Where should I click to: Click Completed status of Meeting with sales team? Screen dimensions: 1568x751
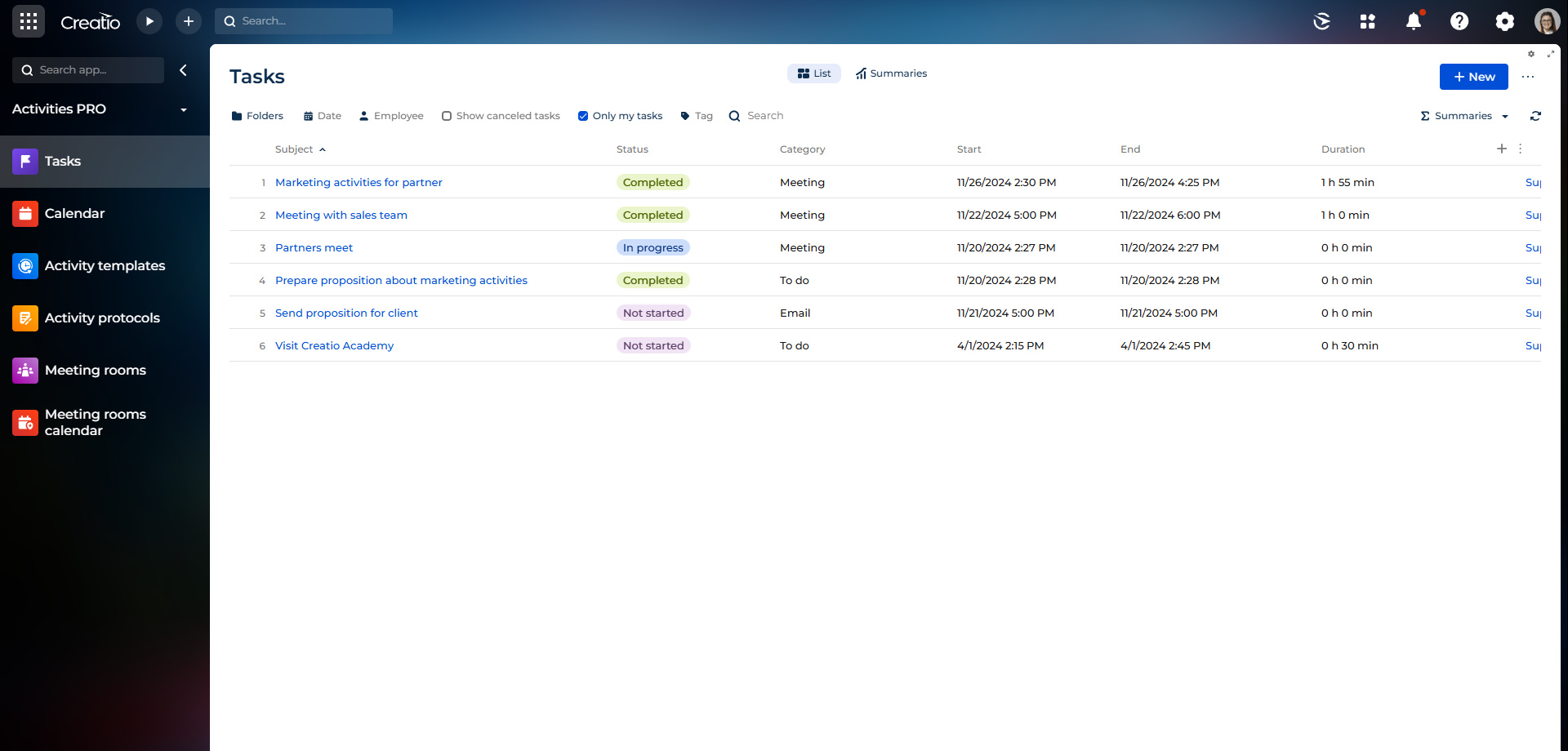tap(653, 215)
